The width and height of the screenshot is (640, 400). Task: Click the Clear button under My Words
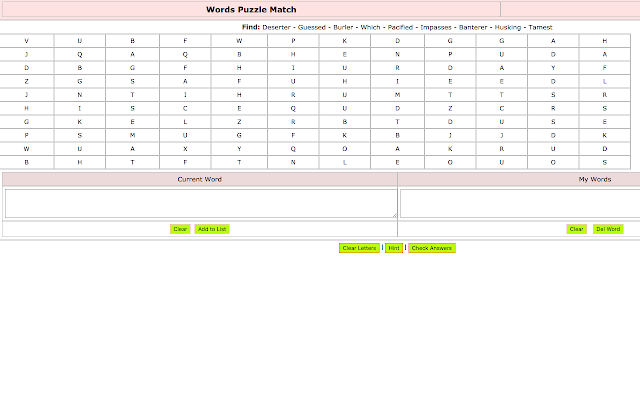click(x=576, y=229)
